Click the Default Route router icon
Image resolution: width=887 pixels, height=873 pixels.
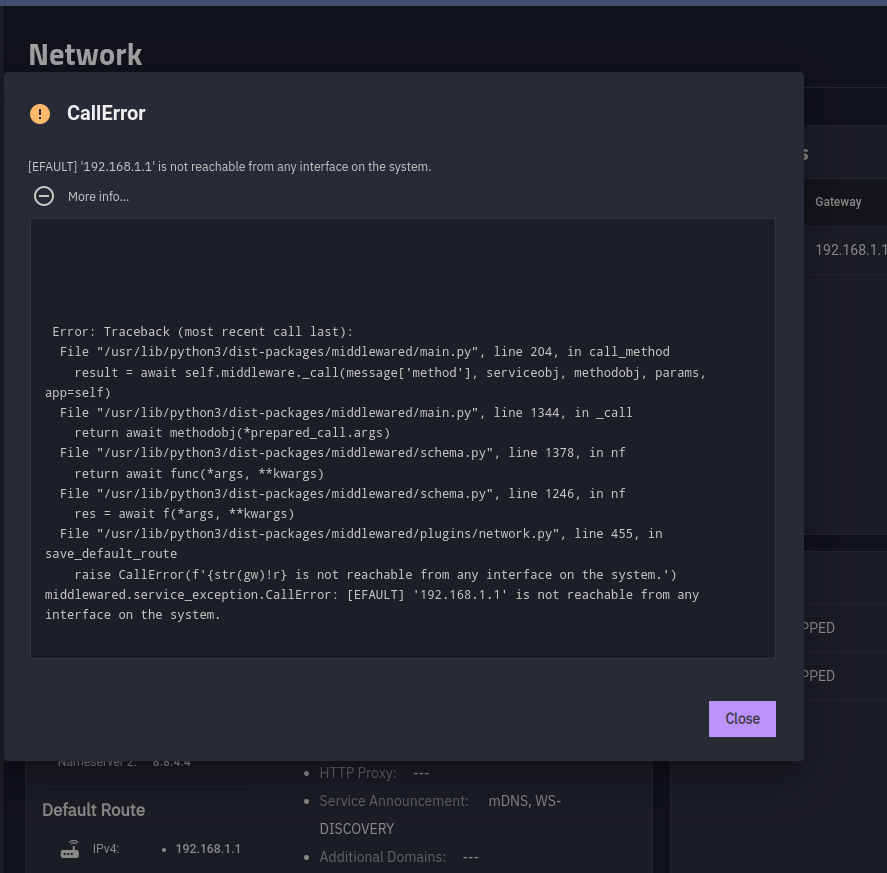click(x=70, y=849)
